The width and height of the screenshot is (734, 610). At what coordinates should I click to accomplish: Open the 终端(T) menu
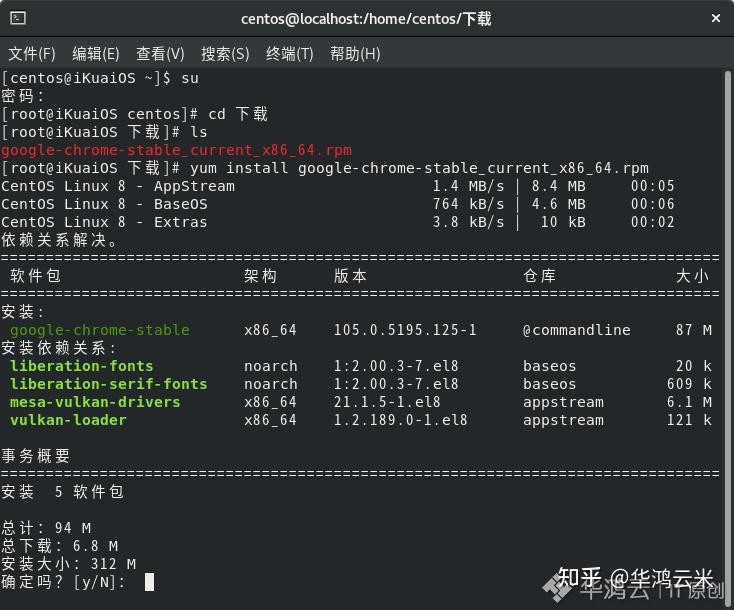pyautogui.click(x=289, y=54)
